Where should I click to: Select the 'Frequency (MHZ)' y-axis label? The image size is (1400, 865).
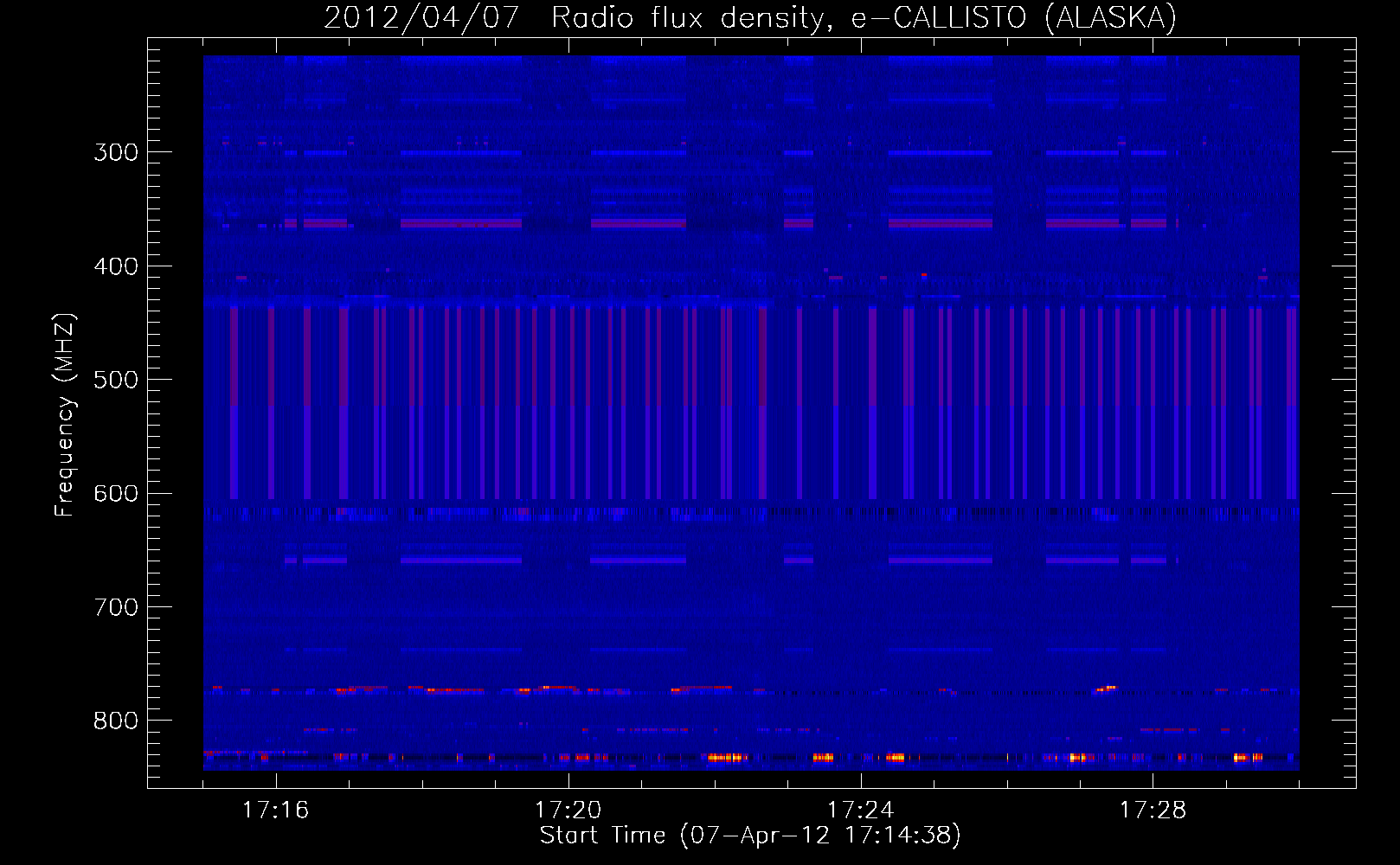(x=65, y=414)
